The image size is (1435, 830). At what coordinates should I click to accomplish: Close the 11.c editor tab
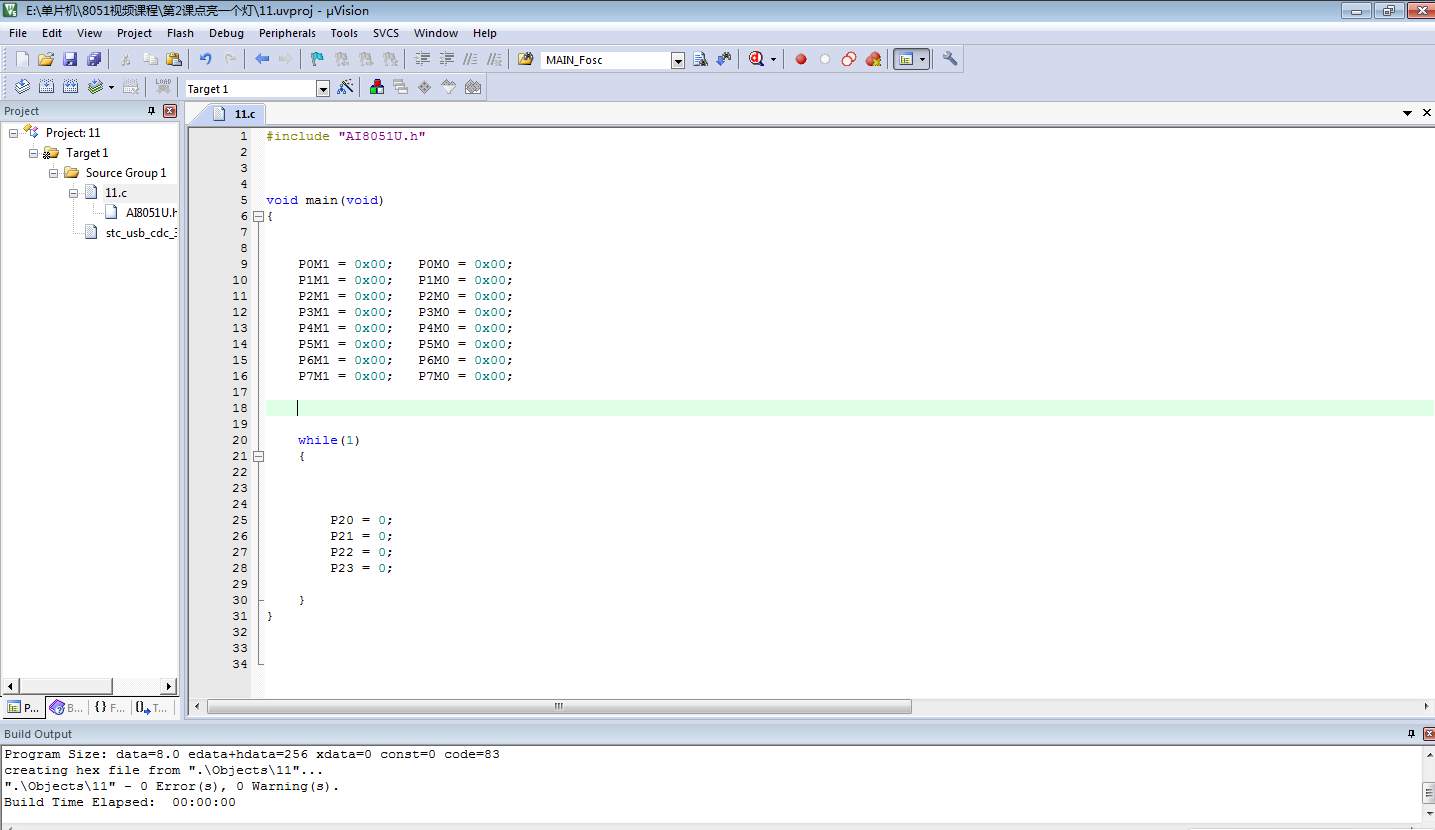[1425, 114]
